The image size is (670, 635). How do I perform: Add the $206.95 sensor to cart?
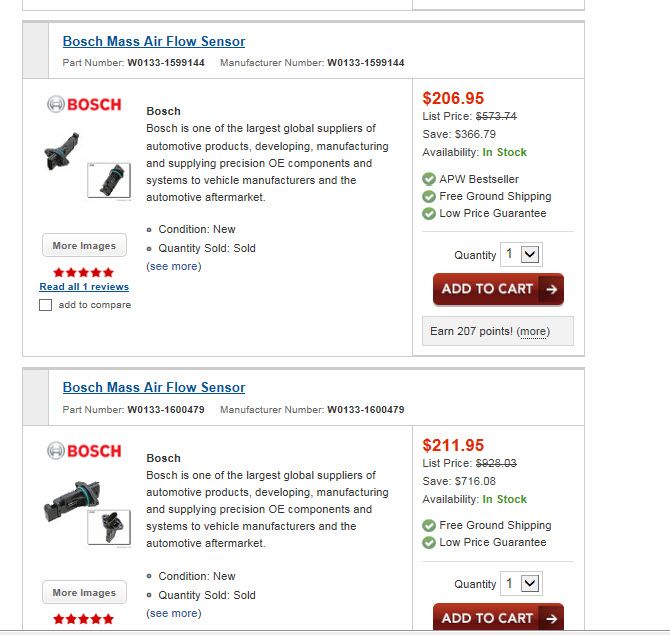coord(498,289)
